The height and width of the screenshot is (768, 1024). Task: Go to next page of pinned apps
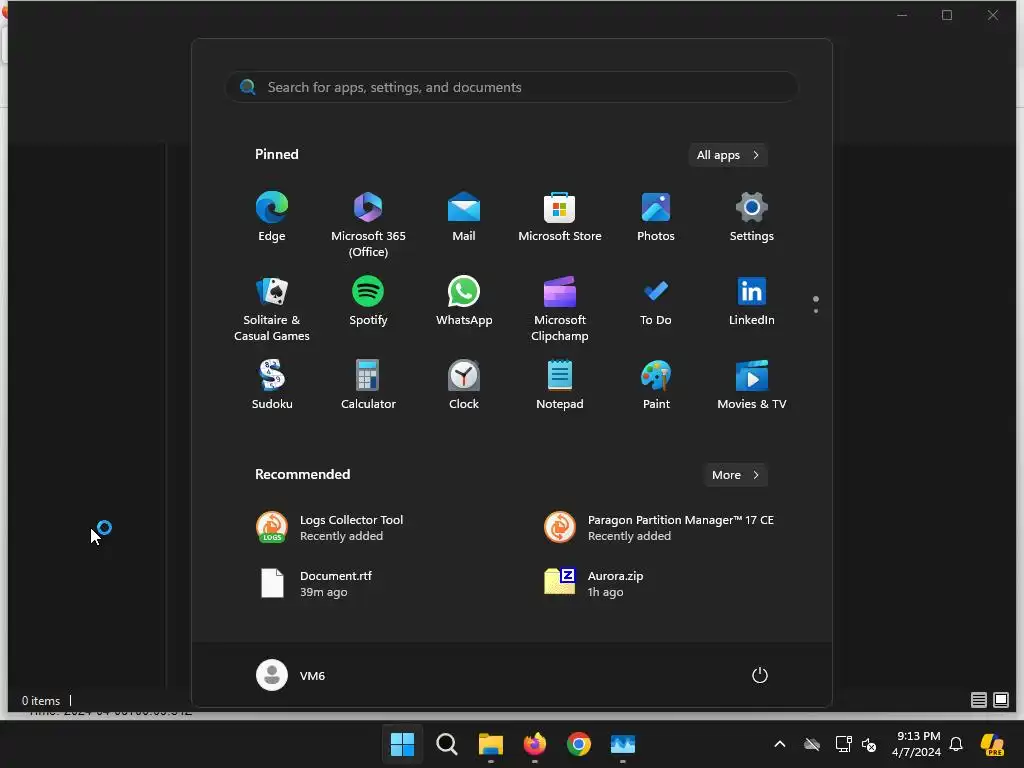816,311
